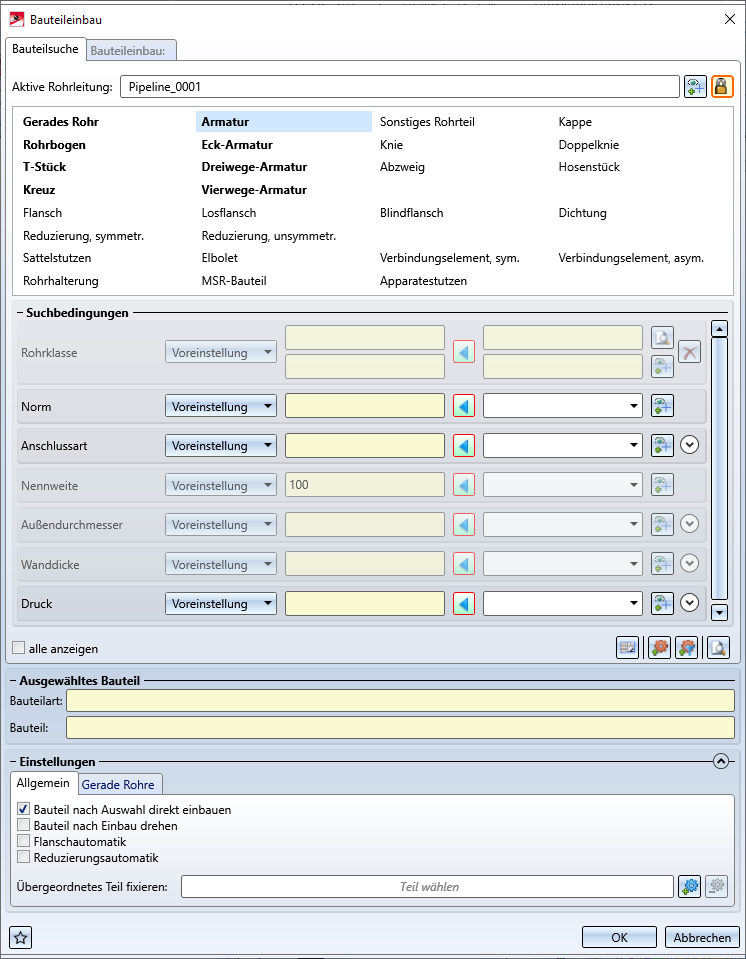Collapse the Einstellungen section
Viewport: 746px width, 959px height.
coord(722,761)
